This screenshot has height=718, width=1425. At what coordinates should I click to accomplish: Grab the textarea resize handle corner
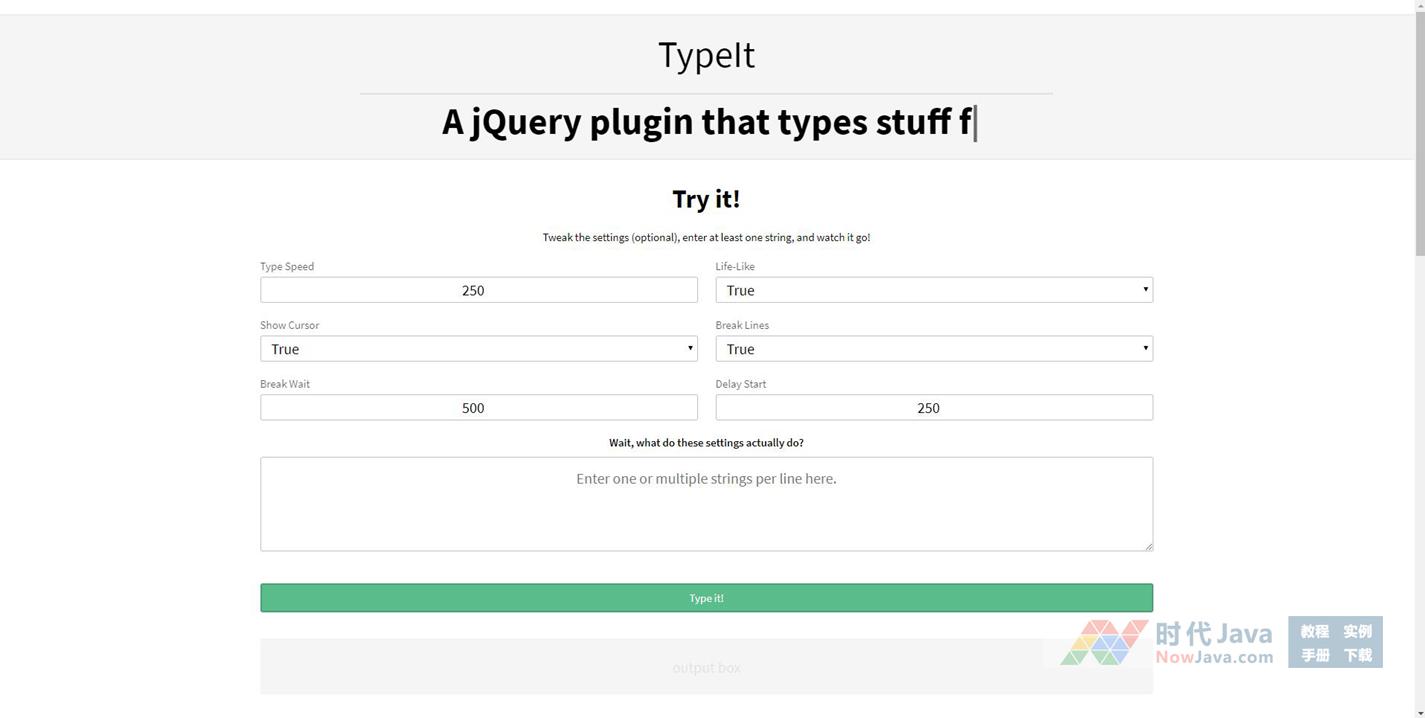click(1148, 546)
